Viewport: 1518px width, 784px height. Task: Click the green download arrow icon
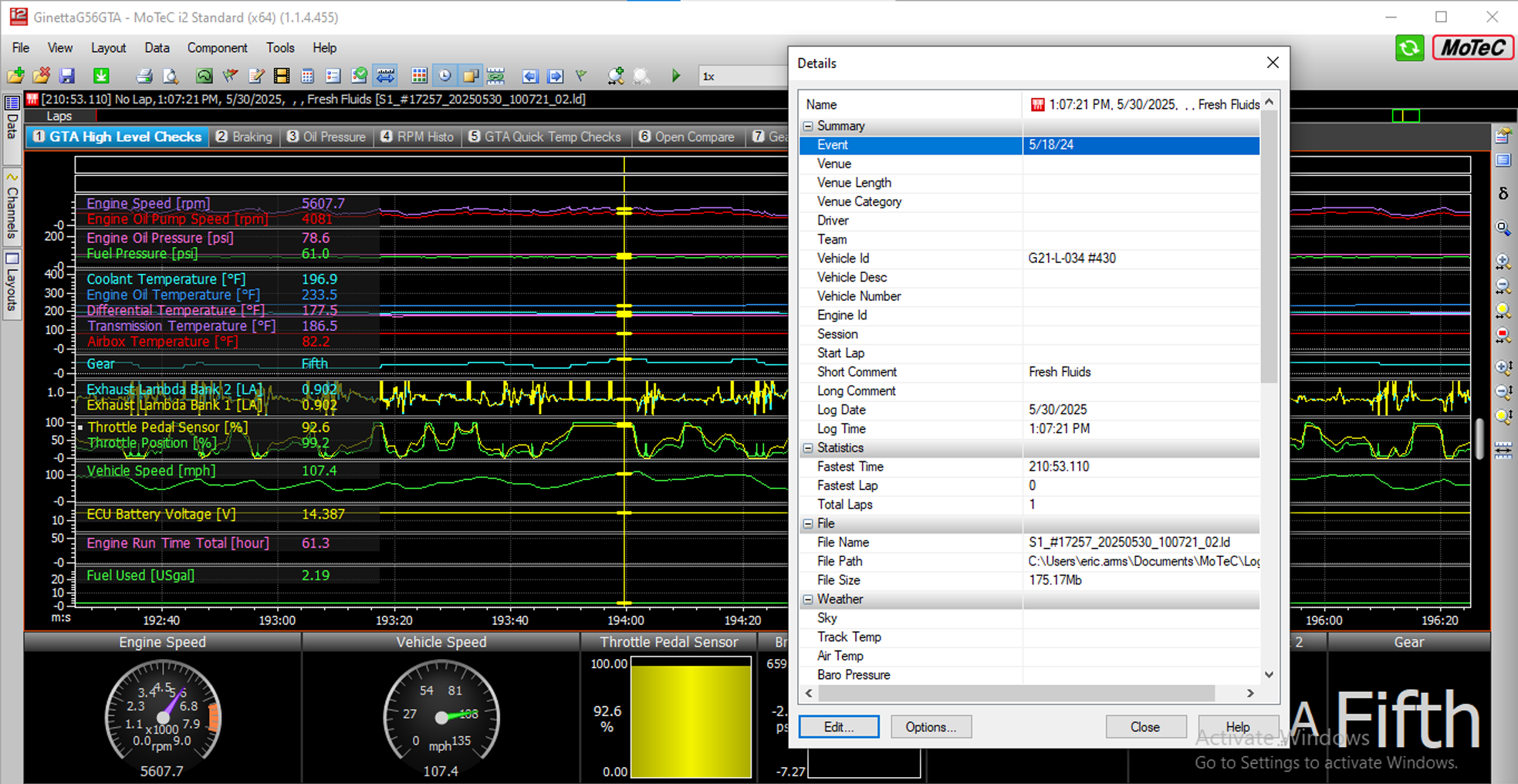pyautogui.click(x=101, y=76)
